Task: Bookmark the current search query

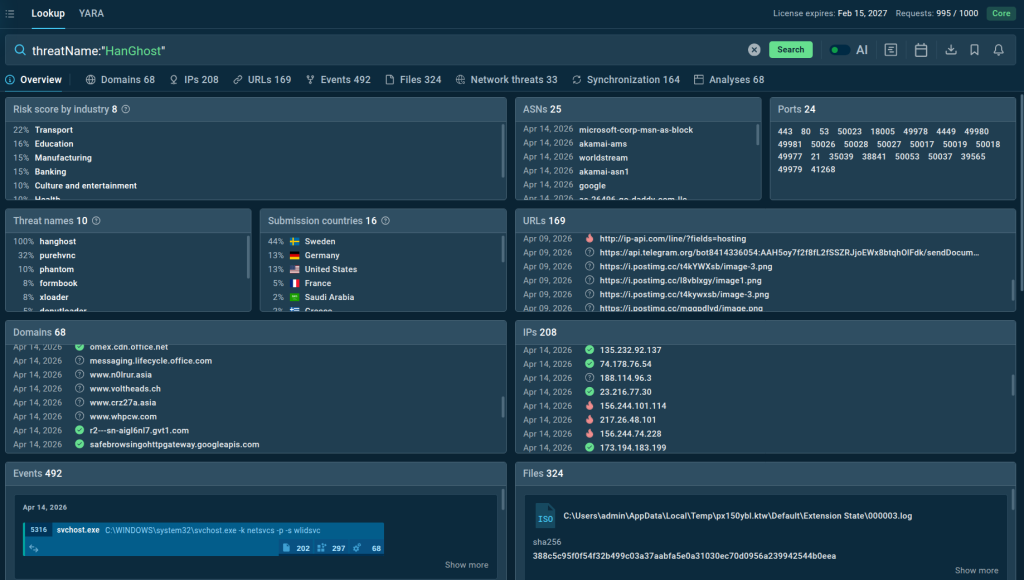Action: pos(975,48)
